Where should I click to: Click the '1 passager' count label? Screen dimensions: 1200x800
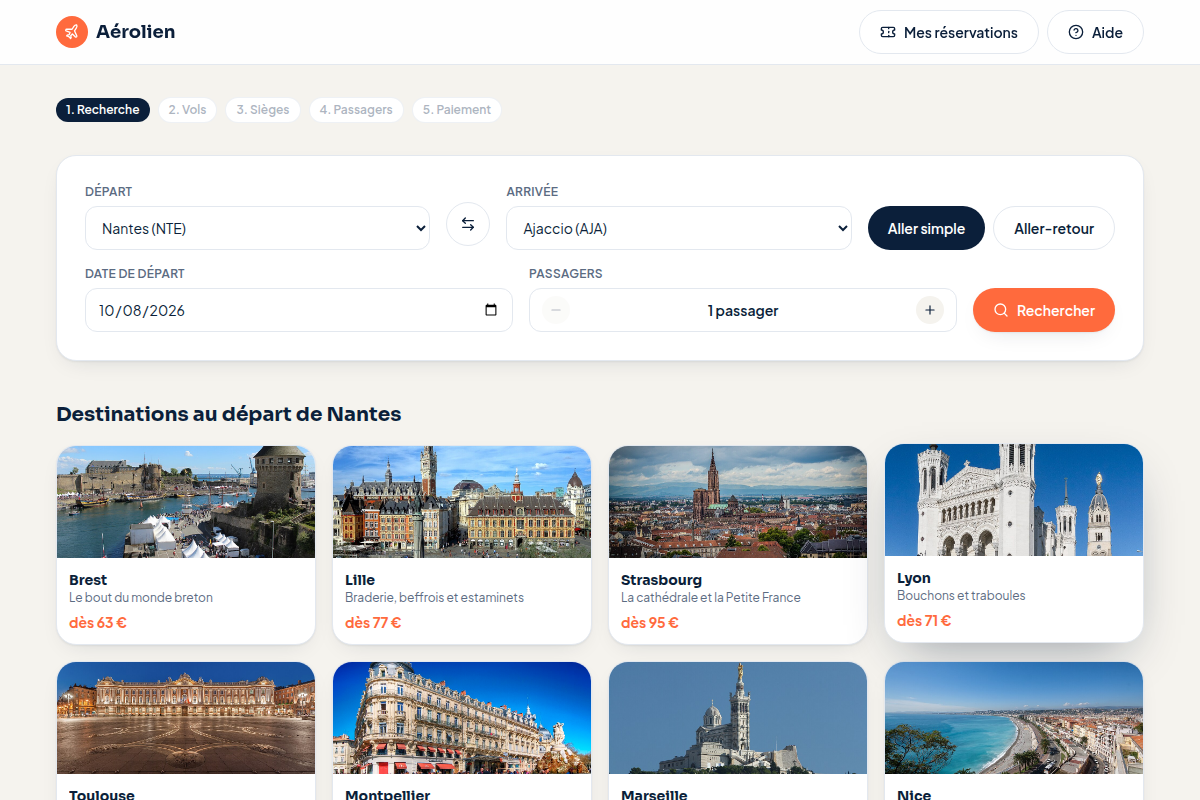pyautogui.click(x=743, y=311)
